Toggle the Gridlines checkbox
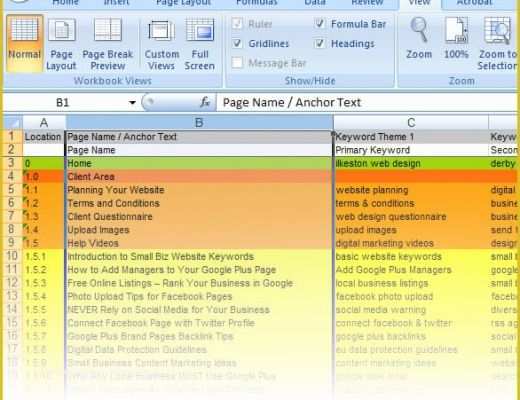Screen dimensions: 520x400 (x=237, y=43)
